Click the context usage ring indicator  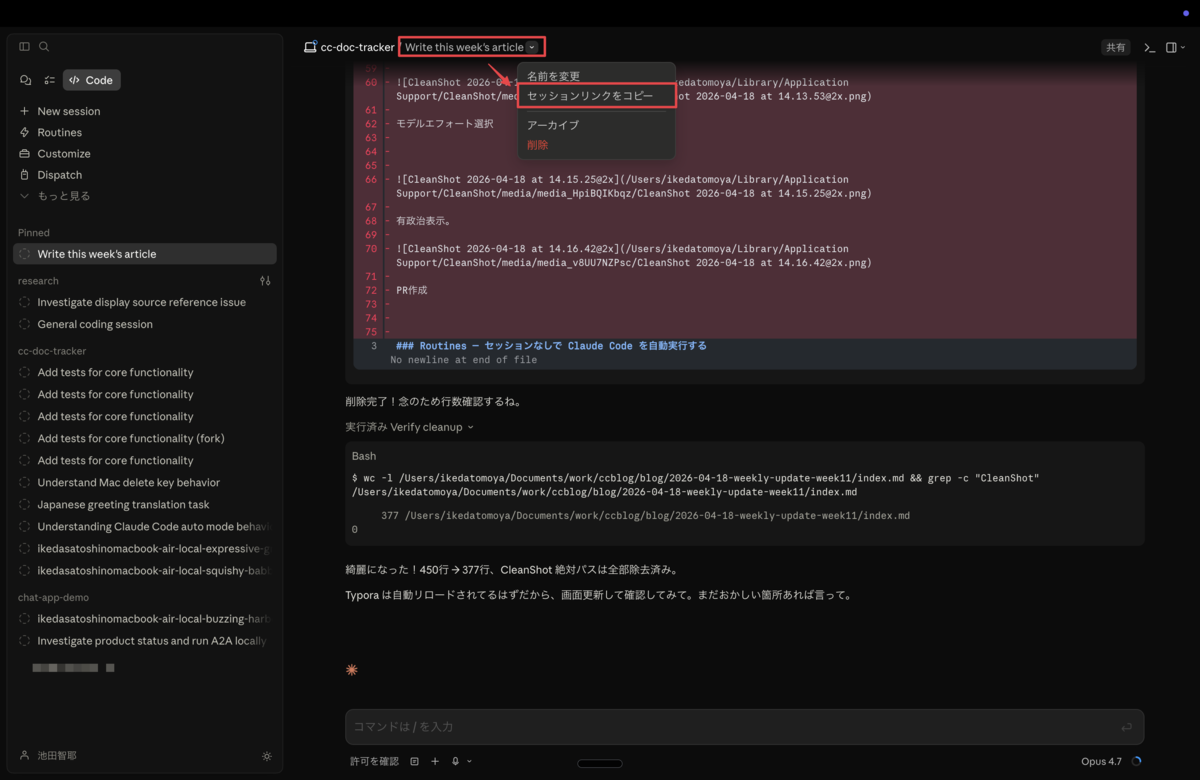(1135, 761)
